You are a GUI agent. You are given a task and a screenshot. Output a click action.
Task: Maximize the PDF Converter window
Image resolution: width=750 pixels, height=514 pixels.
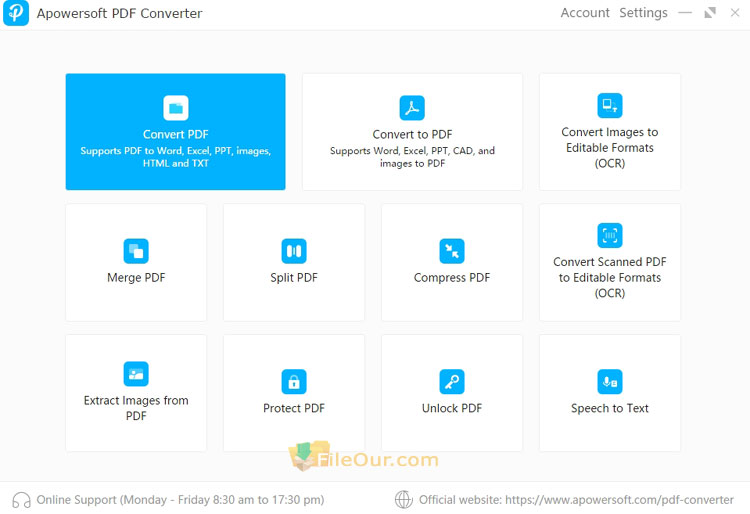pos(710,13)
